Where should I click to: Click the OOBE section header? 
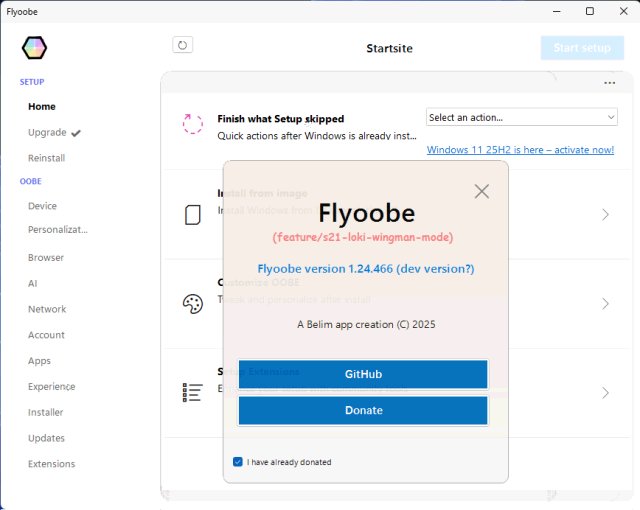click(31, 181)
